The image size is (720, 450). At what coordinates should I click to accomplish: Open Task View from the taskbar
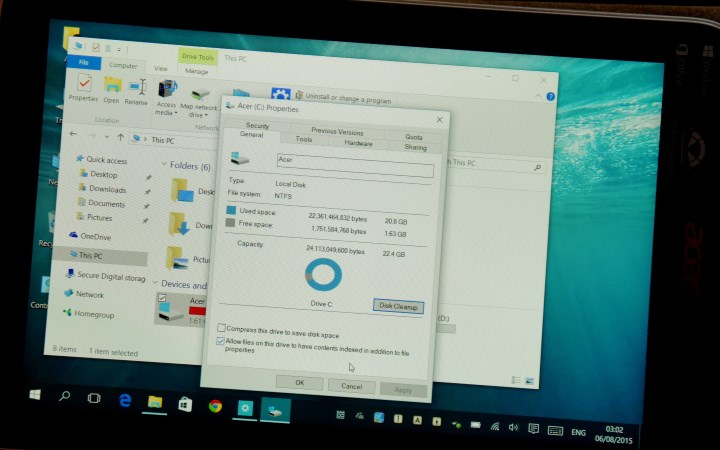click(94, 398)
